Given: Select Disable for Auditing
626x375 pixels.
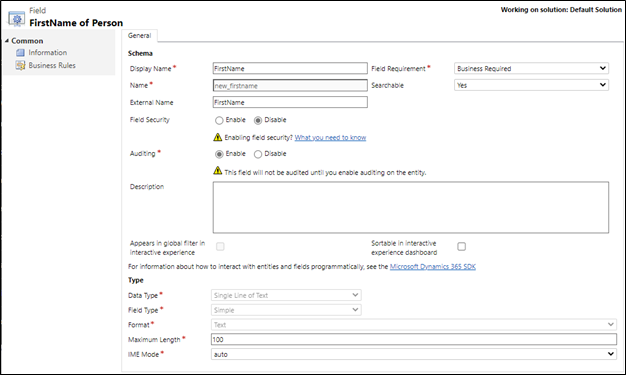Looking at the screenshot, I should coord(258,154).
